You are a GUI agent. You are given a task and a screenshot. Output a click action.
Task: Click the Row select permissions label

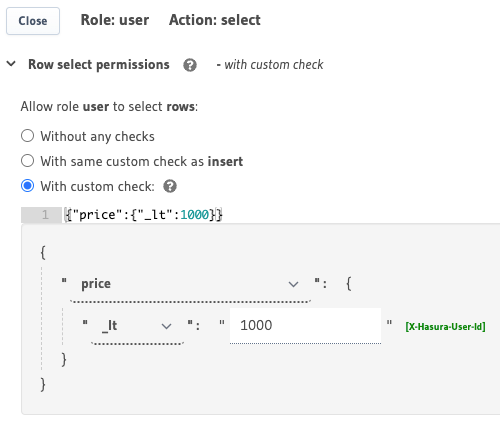[x=99, y=65]
